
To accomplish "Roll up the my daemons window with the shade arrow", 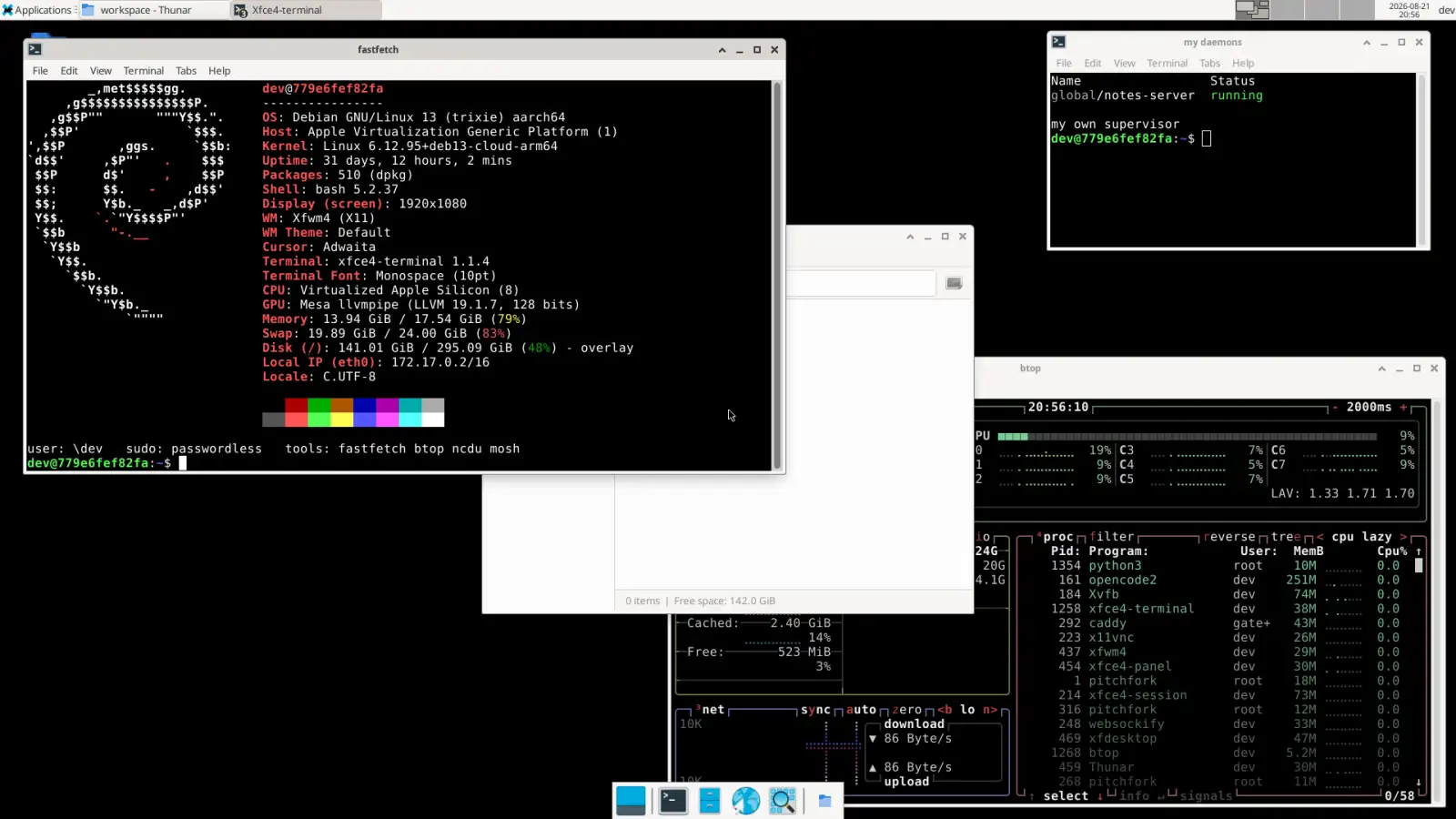I will [1367, 43].
